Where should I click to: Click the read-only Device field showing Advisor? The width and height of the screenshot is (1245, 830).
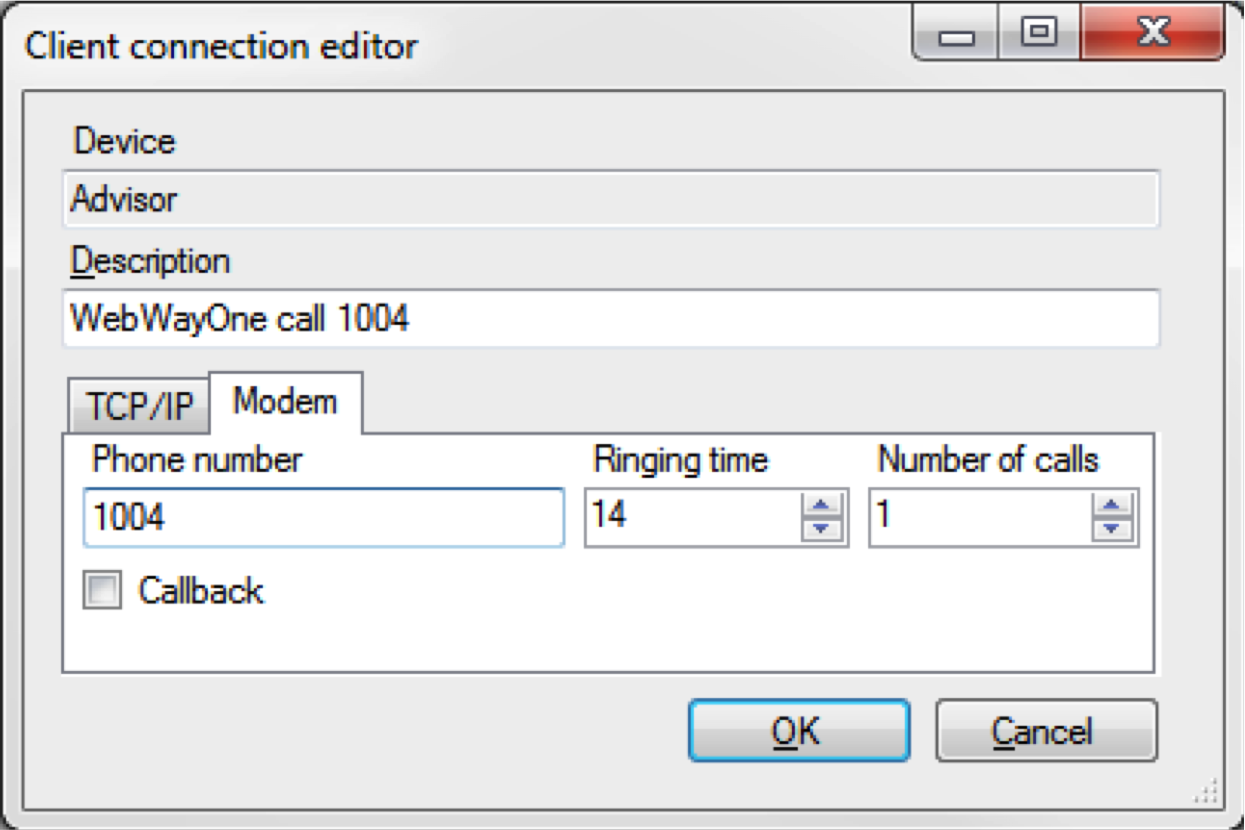tap(610, 199)
